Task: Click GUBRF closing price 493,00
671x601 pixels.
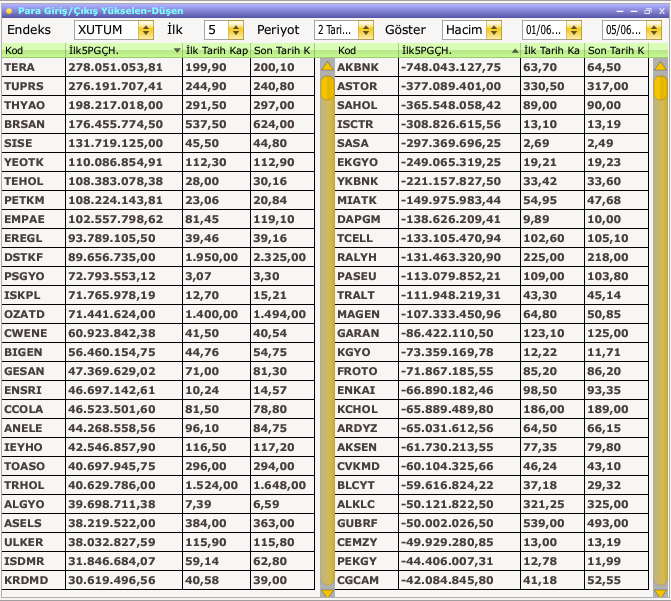Action: (608, 523)
